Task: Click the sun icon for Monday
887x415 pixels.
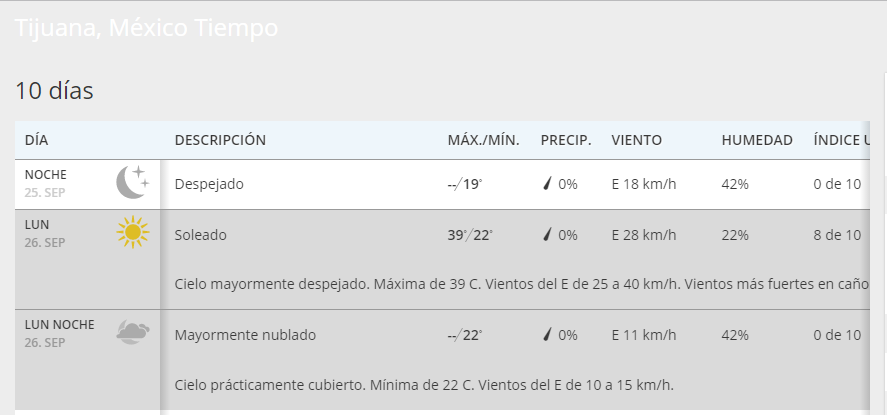Action: pyautogui.click(x=132, y=233)
